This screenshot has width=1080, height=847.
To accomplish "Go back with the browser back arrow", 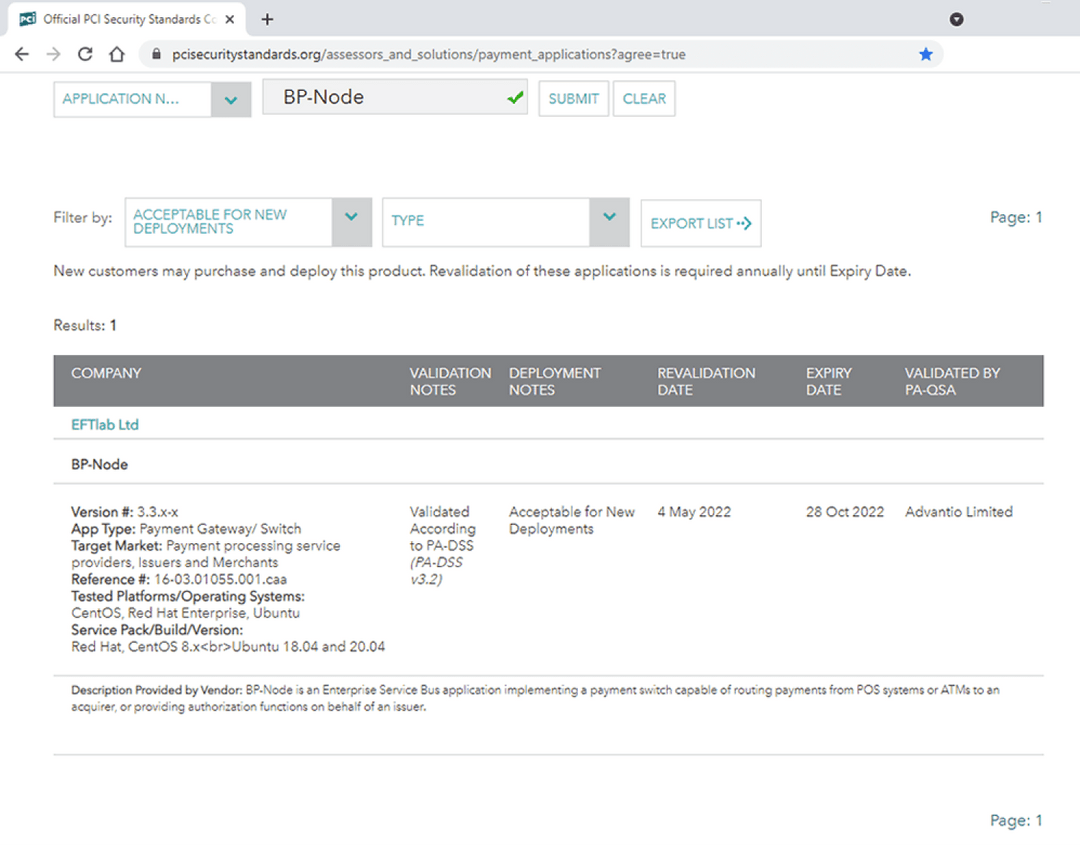I will 22,54.
